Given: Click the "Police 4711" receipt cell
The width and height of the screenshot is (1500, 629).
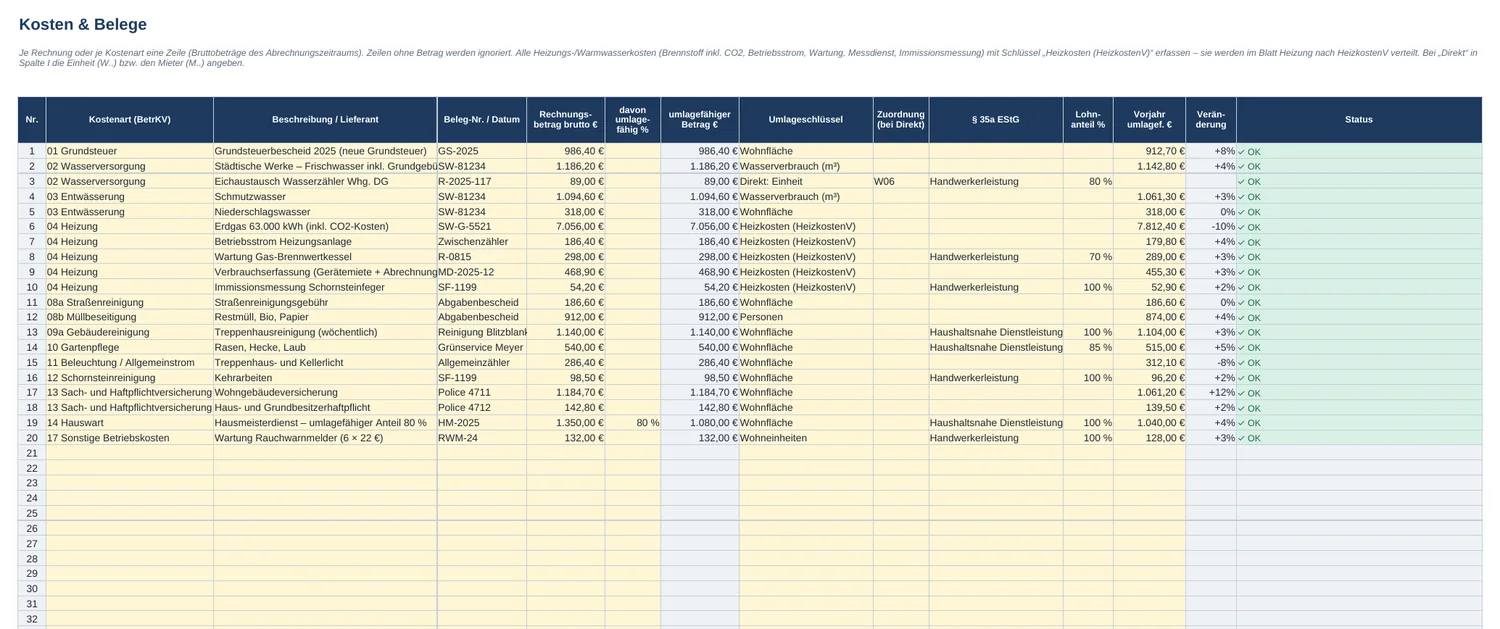Looking at the screenshot, I should click(x=482, y=393).
